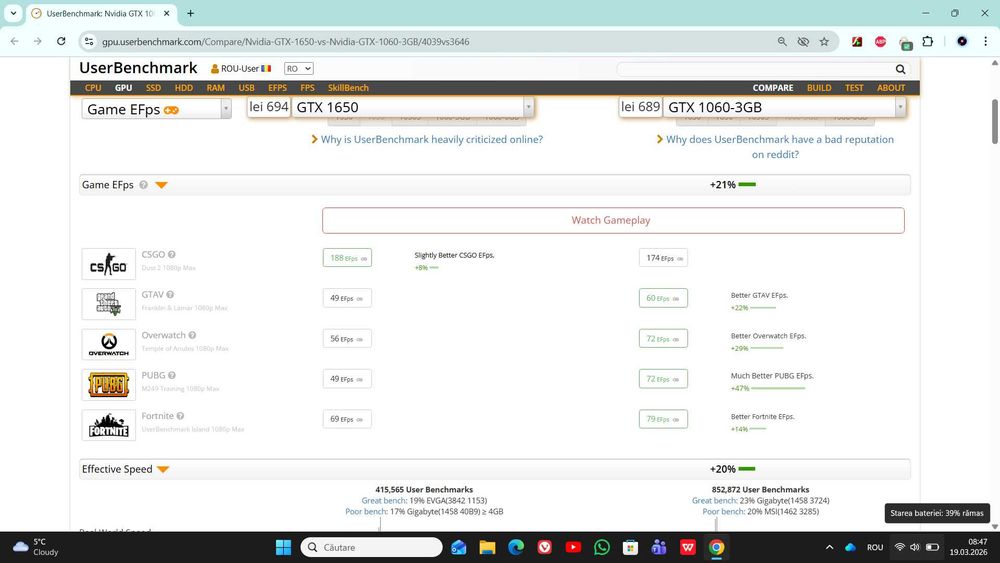The height and width of the screenshot is (563, 1000).
Task: Open the weather widget 5°C Cloudy
Action: coord(36,547)
